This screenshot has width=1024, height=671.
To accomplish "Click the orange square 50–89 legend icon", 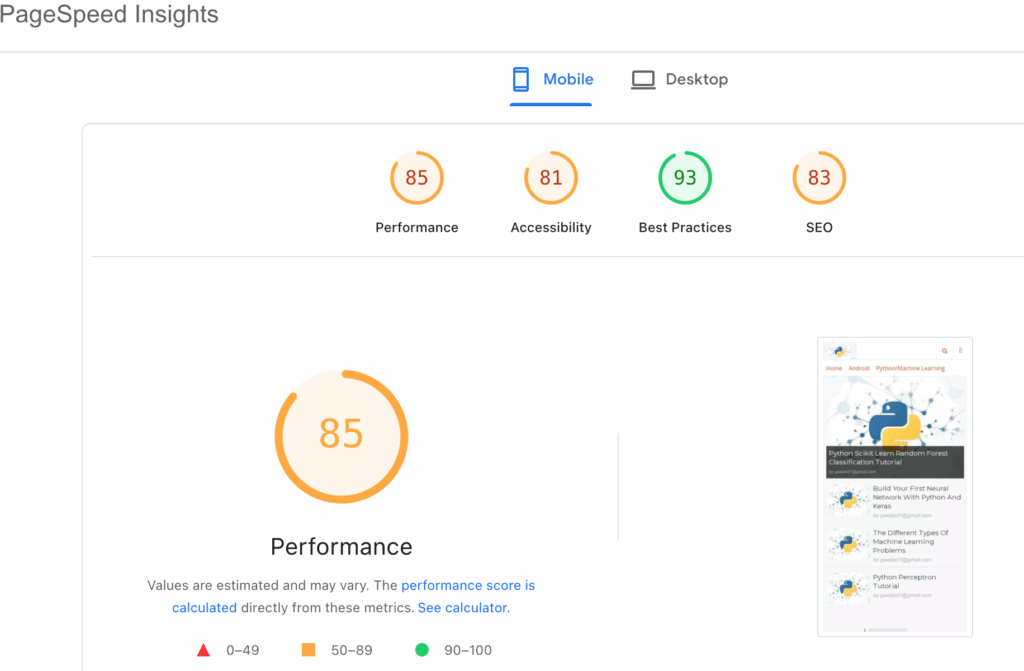I will 308,650.
